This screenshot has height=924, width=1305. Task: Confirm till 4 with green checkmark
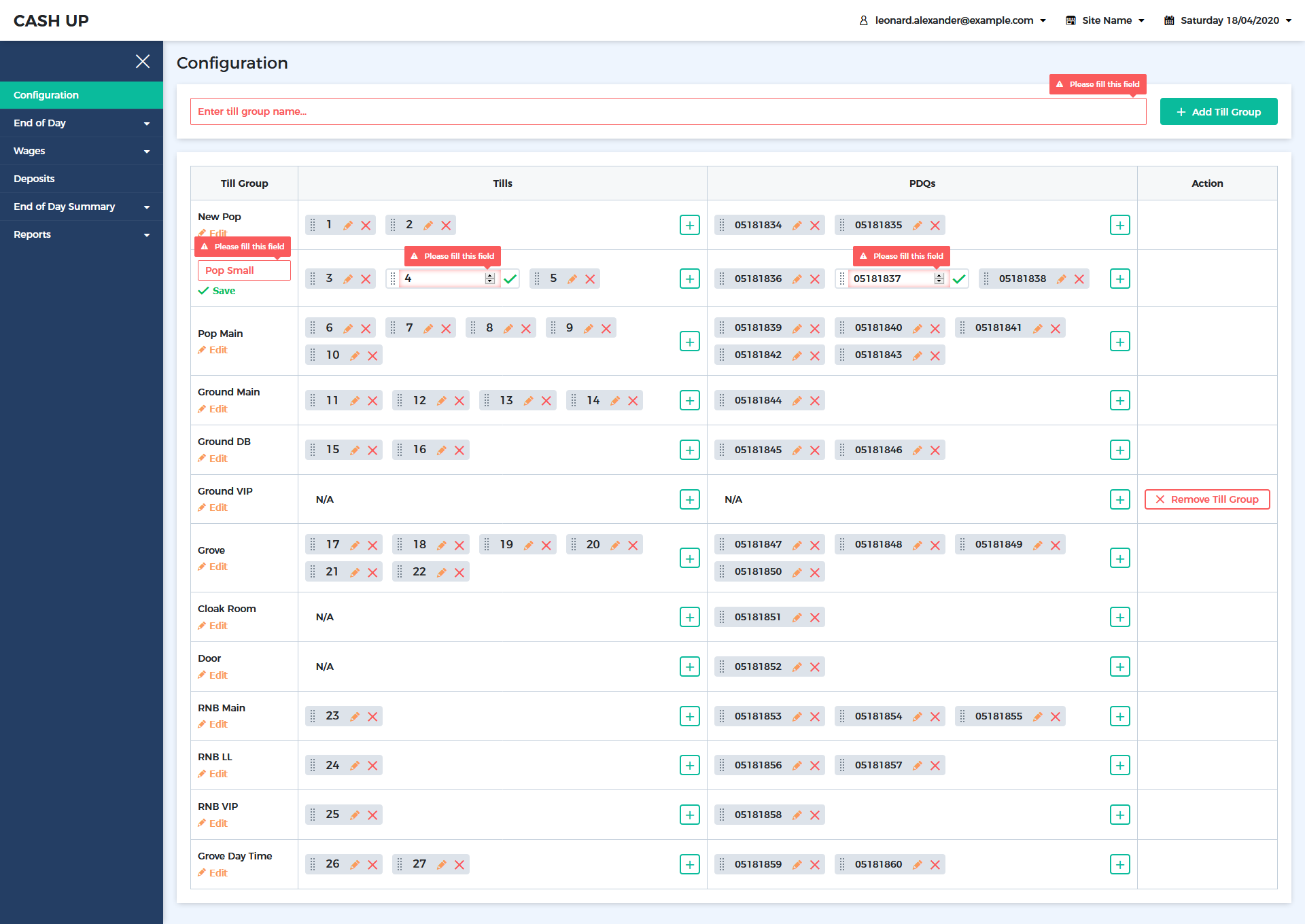coord(510,279)
